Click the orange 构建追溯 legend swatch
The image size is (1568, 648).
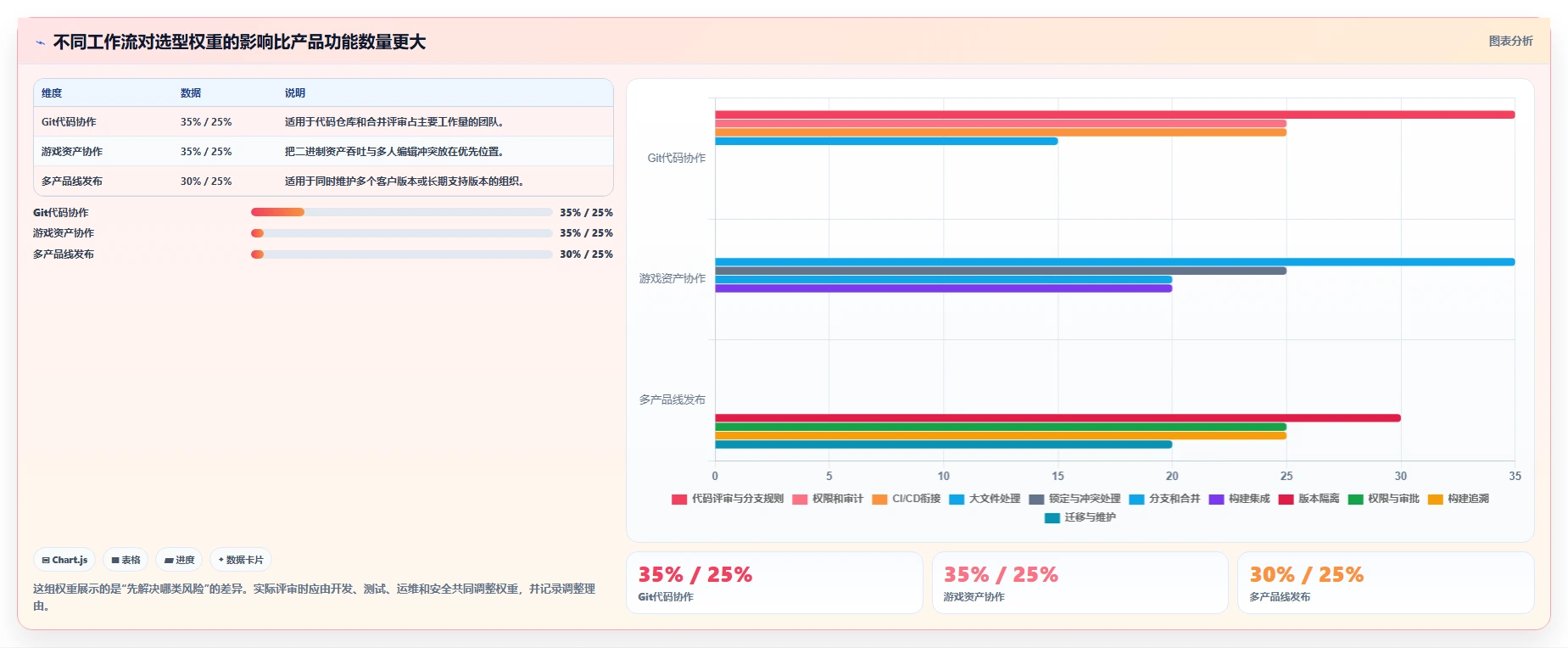tap(1435, 500)
